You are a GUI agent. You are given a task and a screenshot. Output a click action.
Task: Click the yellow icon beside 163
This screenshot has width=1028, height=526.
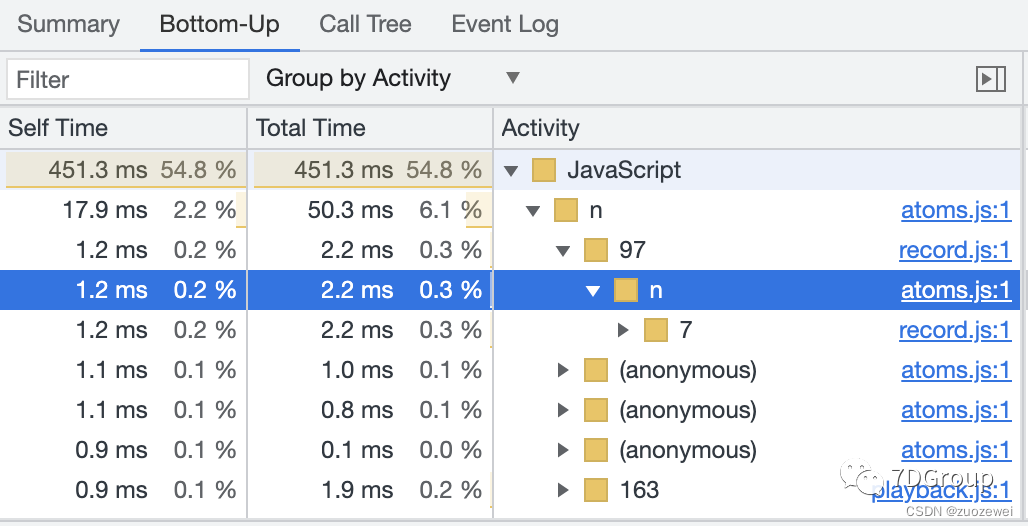[596, 490]
